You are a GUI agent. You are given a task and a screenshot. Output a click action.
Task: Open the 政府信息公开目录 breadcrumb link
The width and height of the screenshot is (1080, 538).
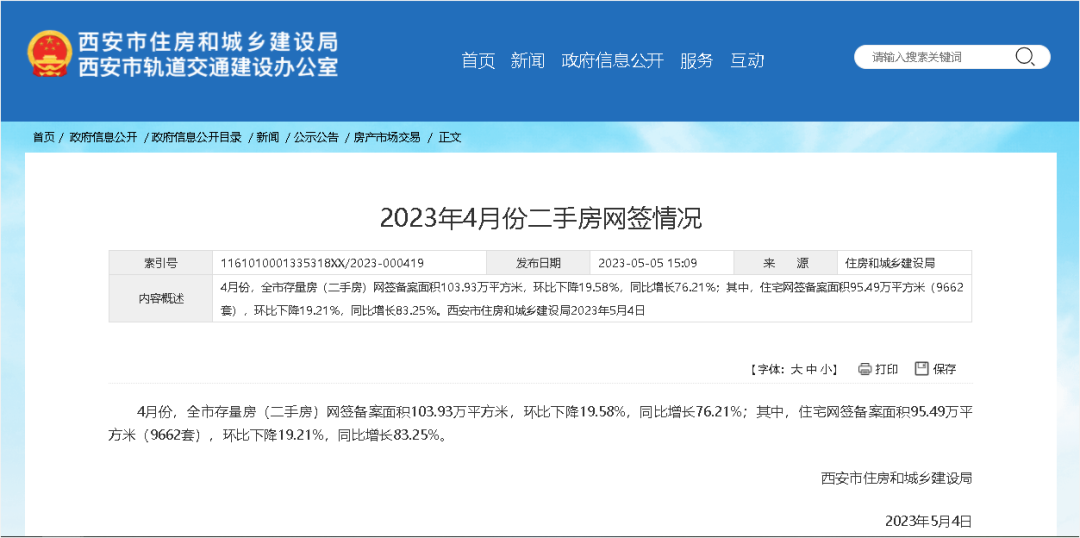pos(196,137)
